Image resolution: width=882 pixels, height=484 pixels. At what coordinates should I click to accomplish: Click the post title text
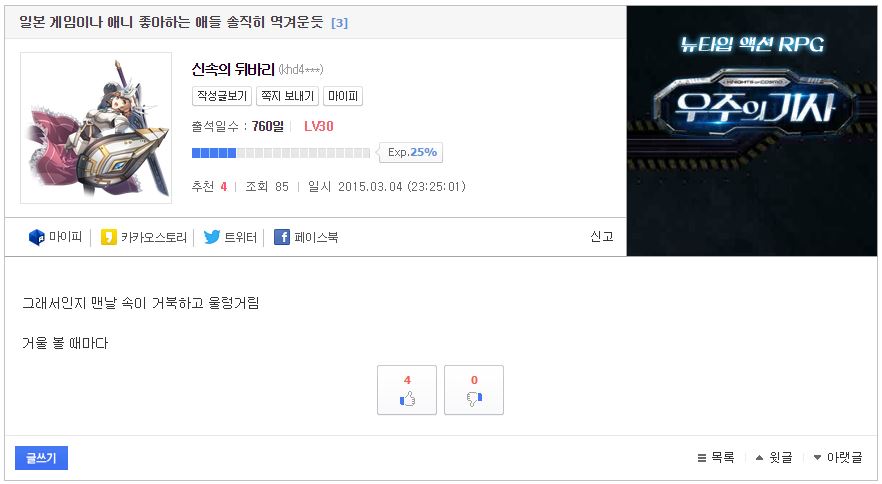(x=172, y=23)
